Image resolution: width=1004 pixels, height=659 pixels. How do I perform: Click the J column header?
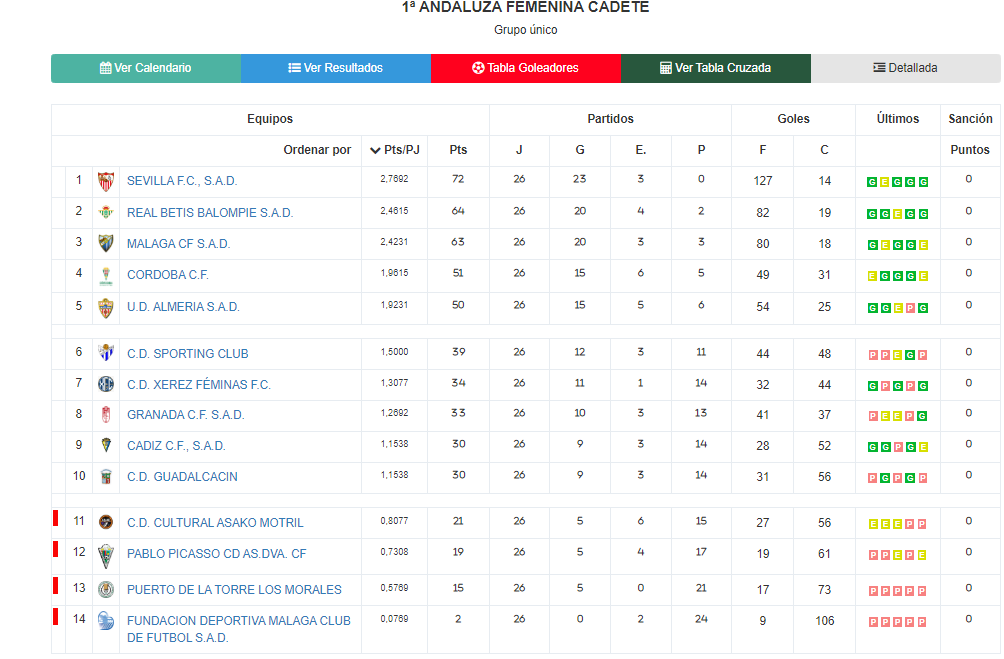tap(519, 150)
